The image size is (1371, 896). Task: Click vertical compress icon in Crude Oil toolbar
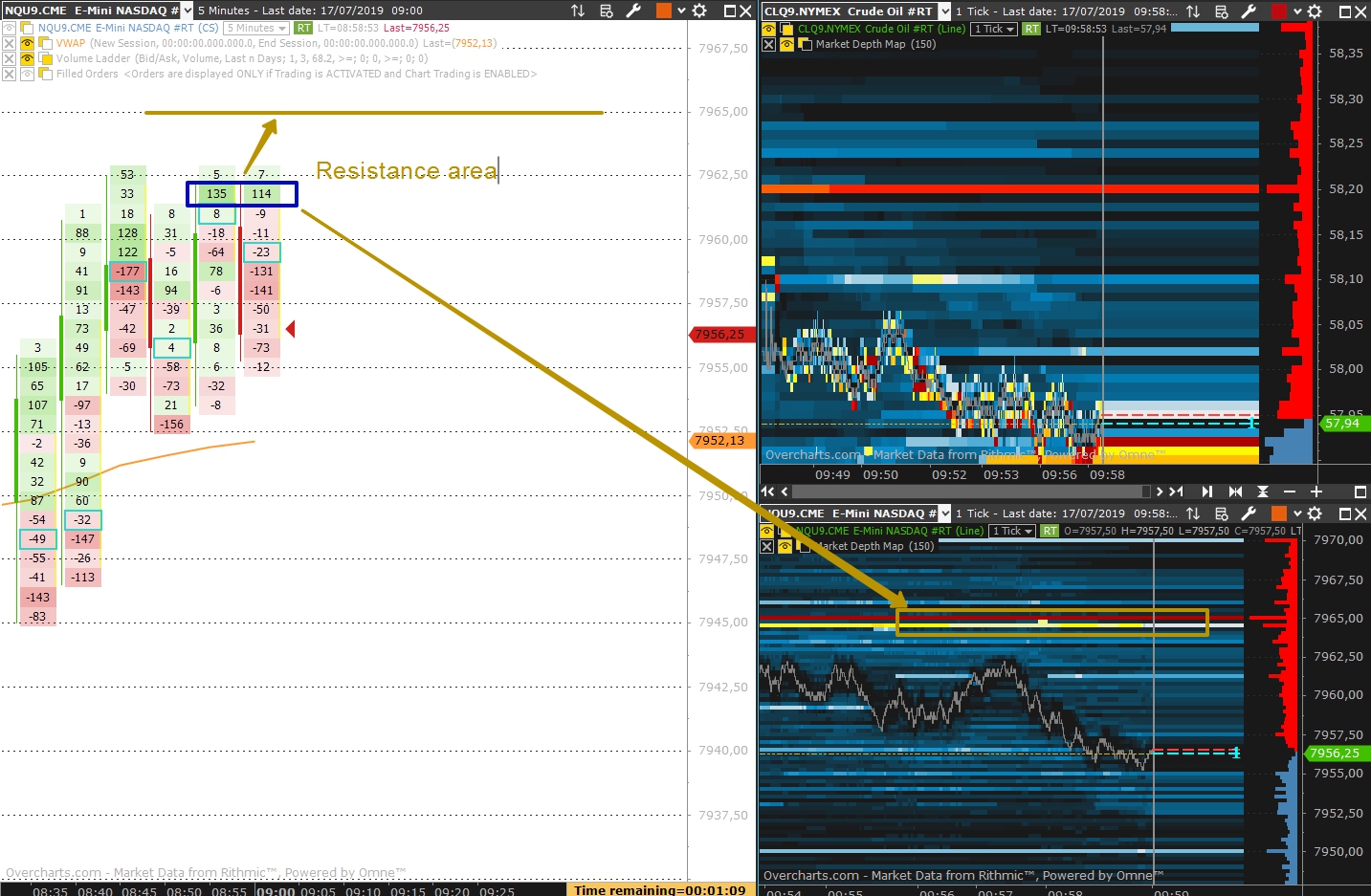click(1263, 492)
